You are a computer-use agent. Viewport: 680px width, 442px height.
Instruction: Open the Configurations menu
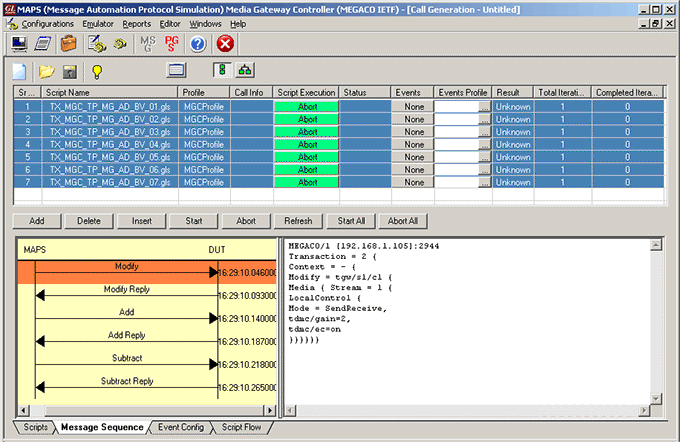(48, 24)
